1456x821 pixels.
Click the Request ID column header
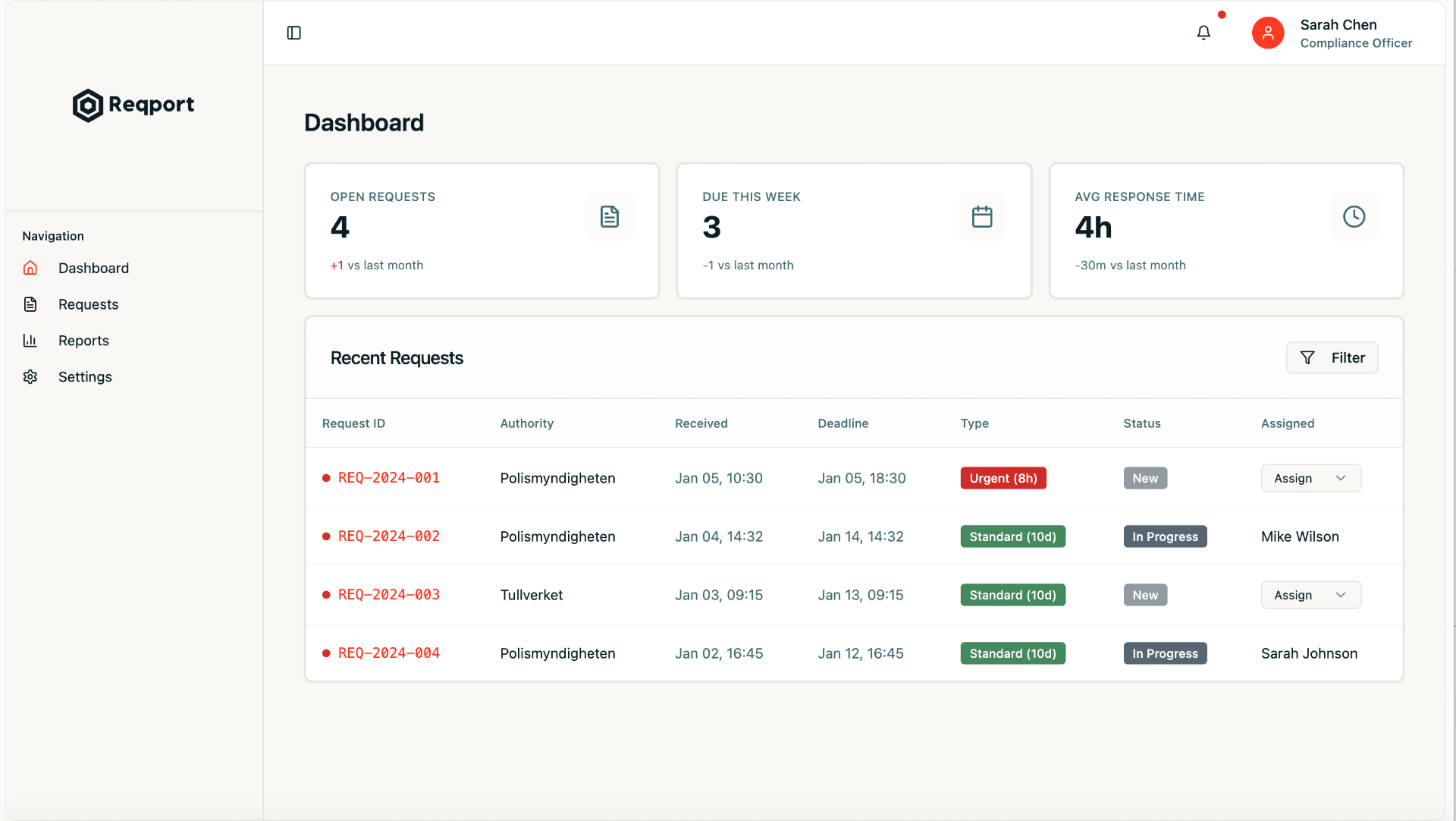pyautogui.click(x=353, y=423)
